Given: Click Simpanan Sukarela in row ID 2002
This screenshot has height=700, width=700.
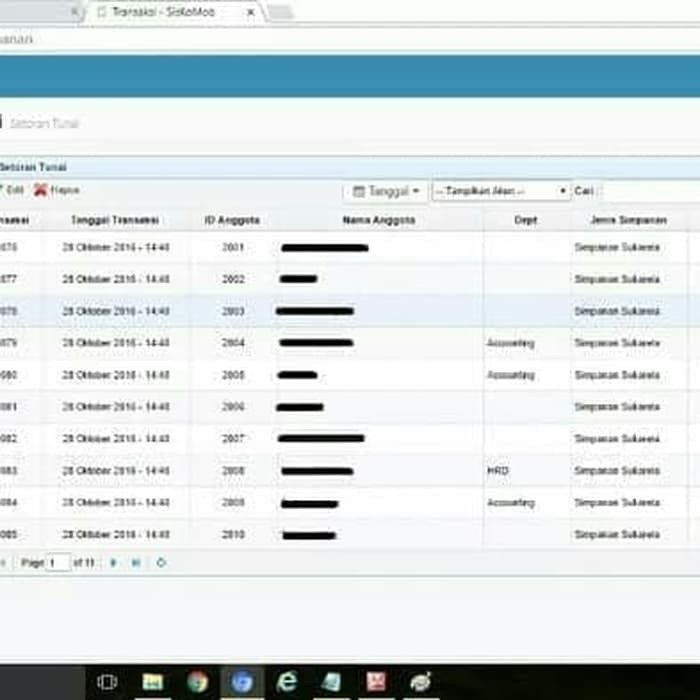Looking at the screenshot, I should 617,279.
